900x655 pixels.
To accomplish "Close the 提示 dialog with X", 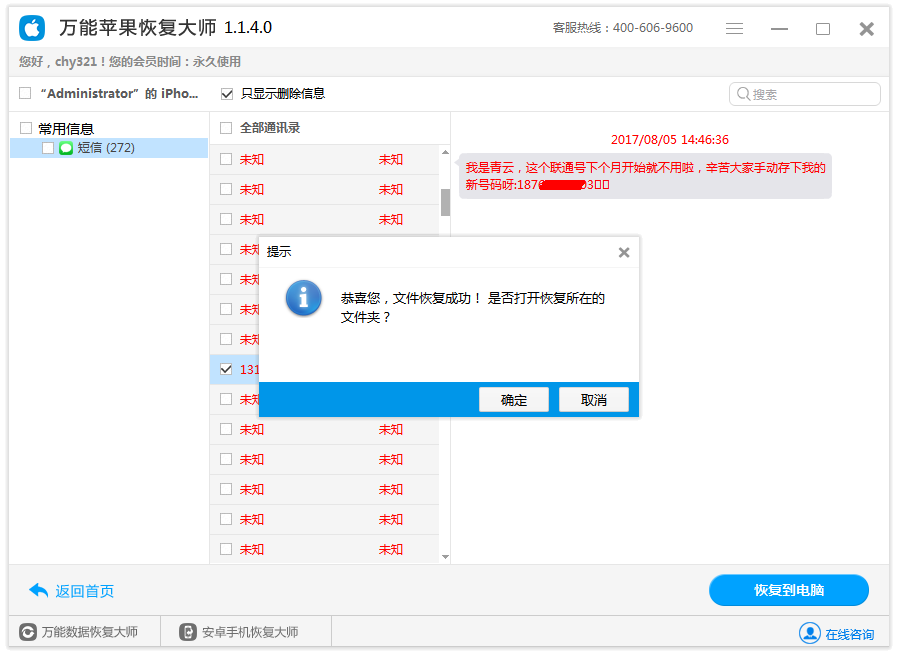I will pos(624,252).
